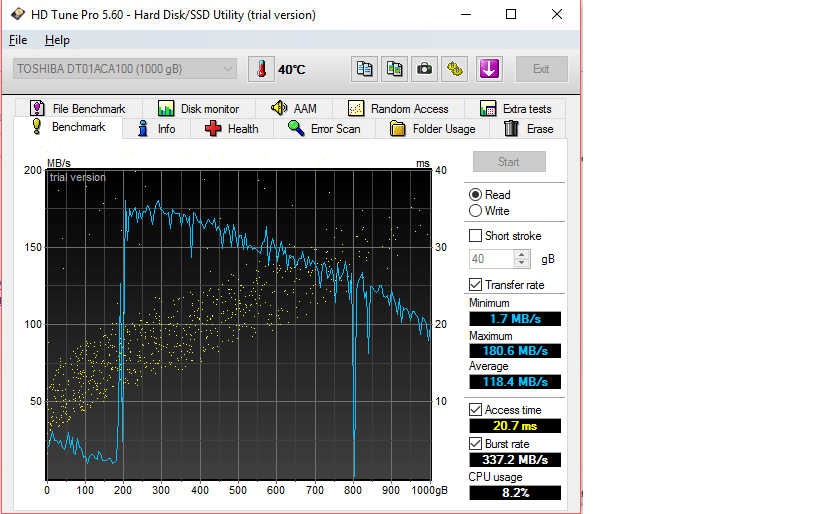Open the Info tab

156,129
